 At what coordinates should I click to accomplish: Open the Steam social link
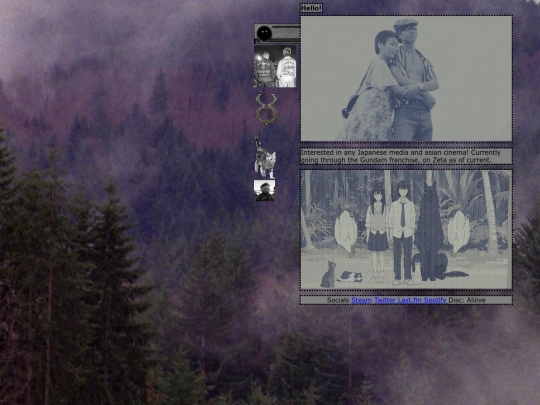[x=361, y=300]
